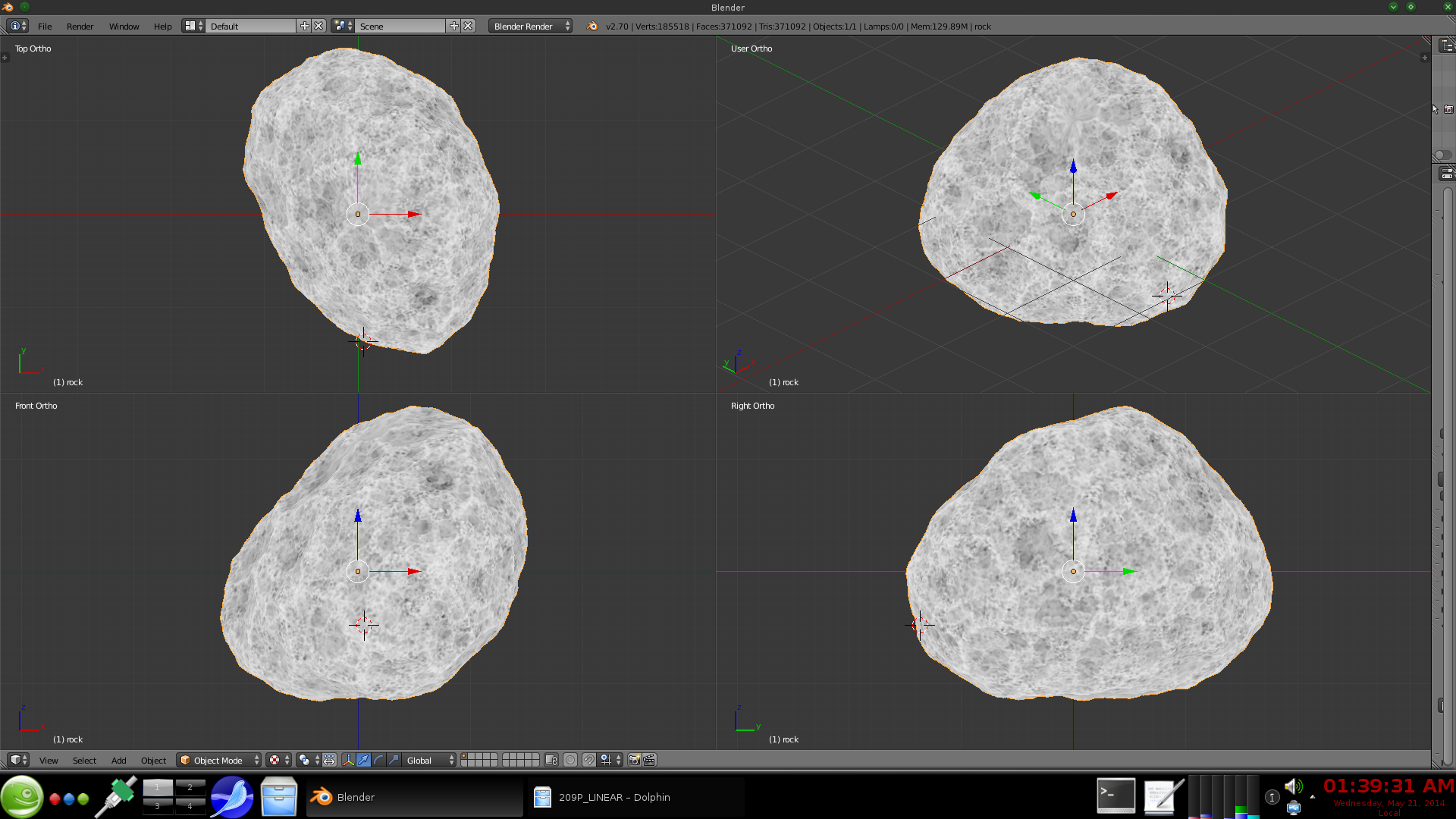Switch to 209P_LINEAR – Dolphin window
Screen dimensions: 1456x819
coord(636,797)
